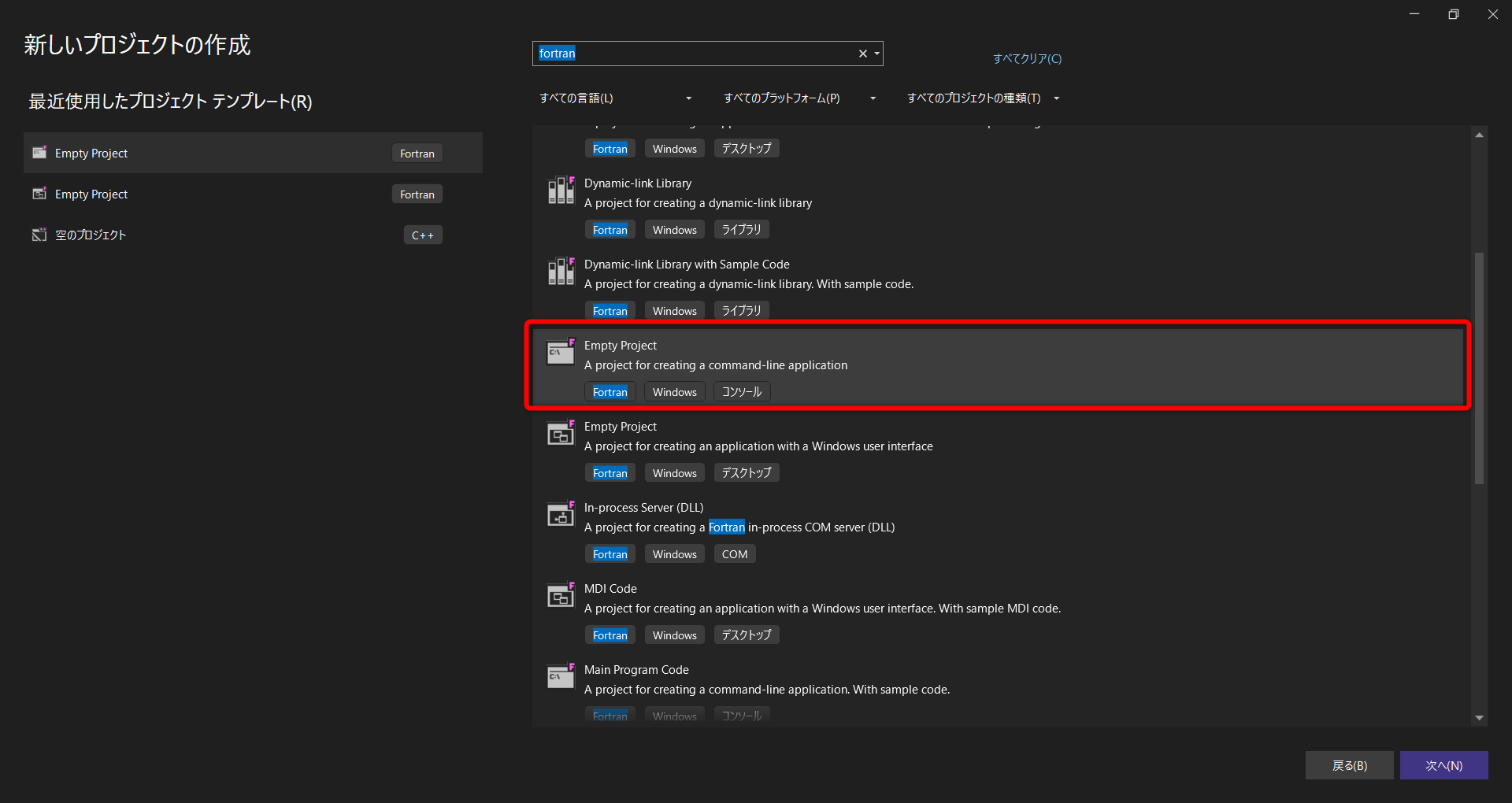
Task: Select the Main Program Code template title
Action: tap(636, 669)
